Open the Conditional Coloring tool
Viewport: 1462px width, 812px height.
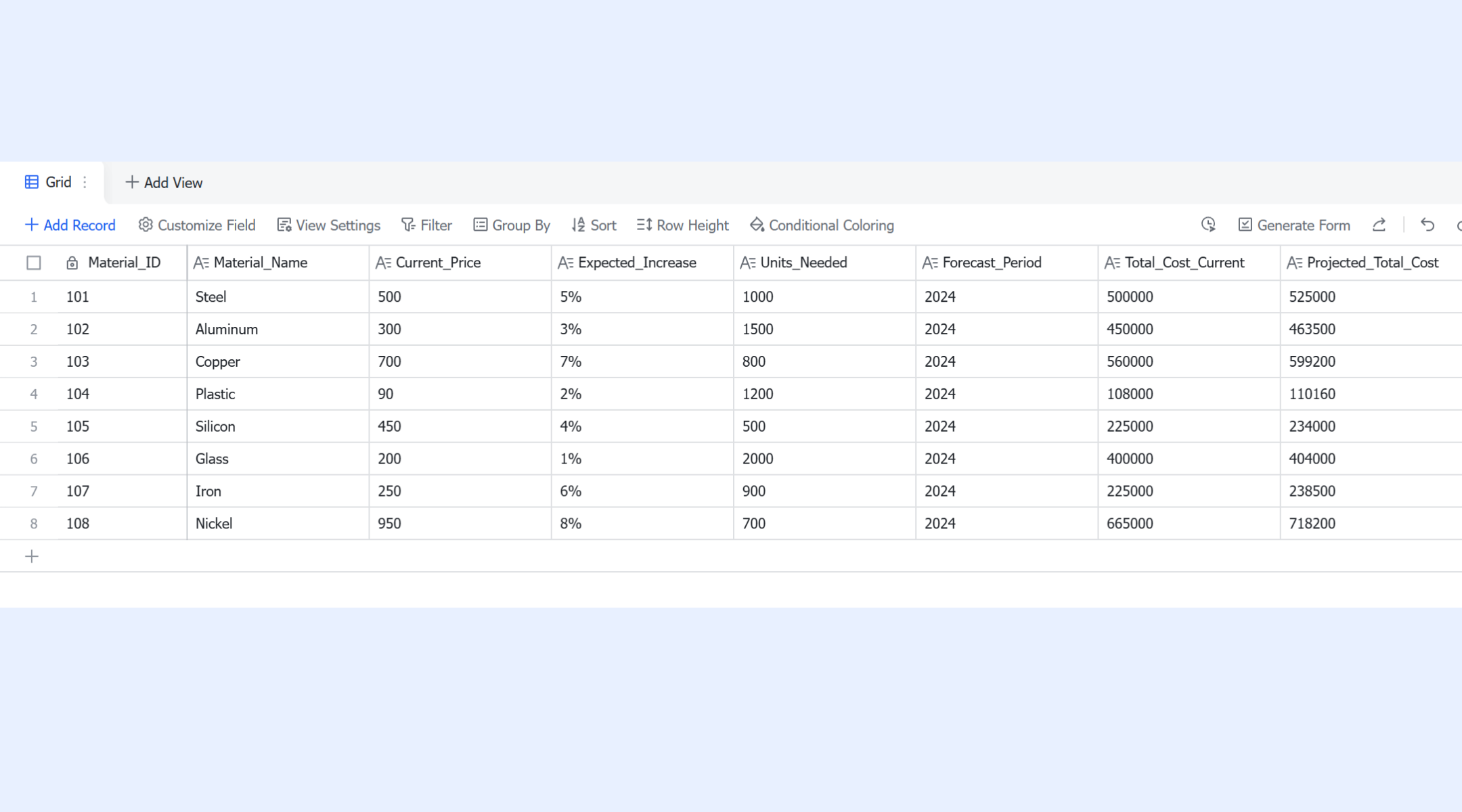coord(822,225)
